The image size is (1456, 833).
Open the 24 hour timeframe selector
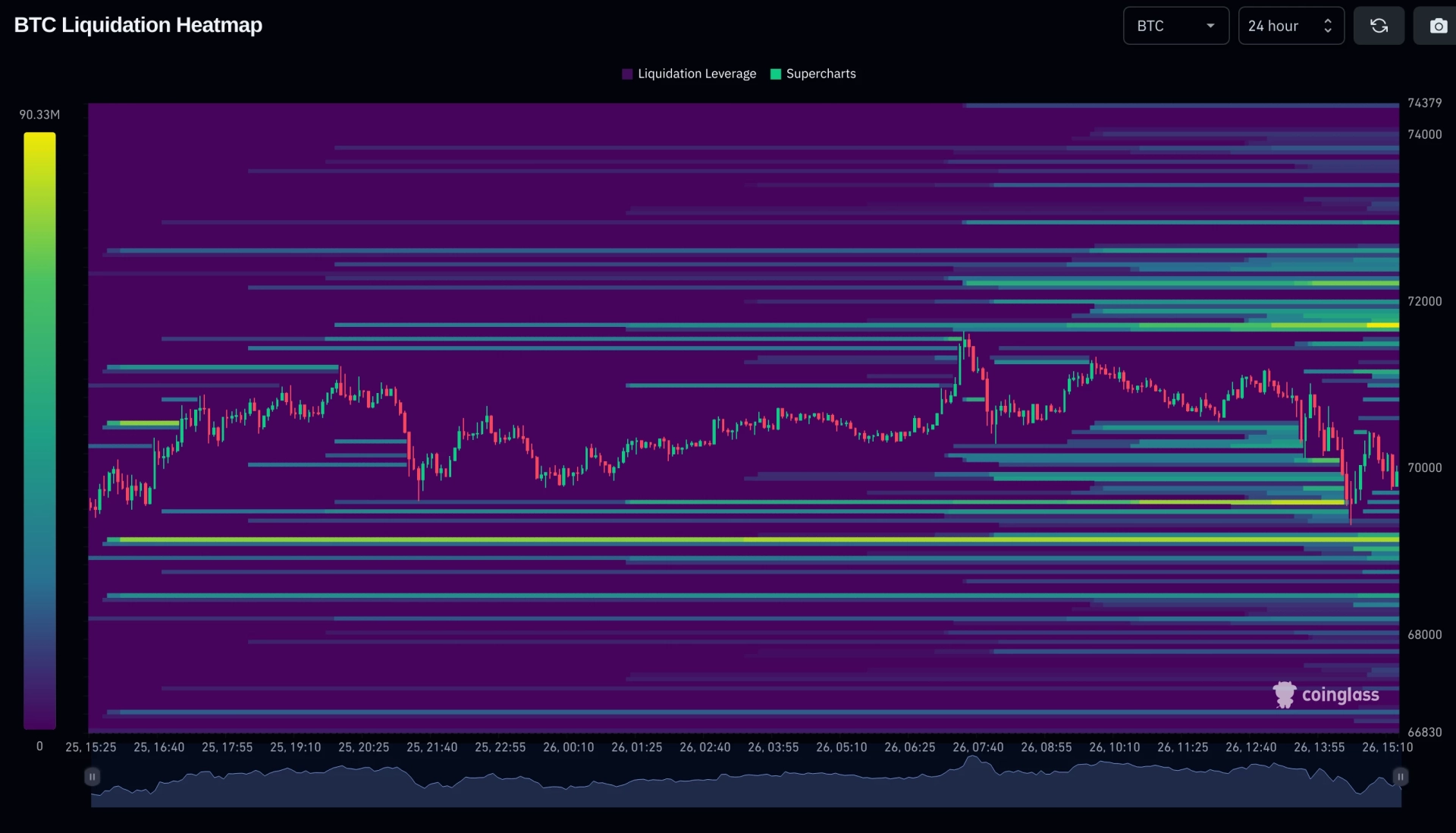pyautogui.click(x=1291, y=26)
